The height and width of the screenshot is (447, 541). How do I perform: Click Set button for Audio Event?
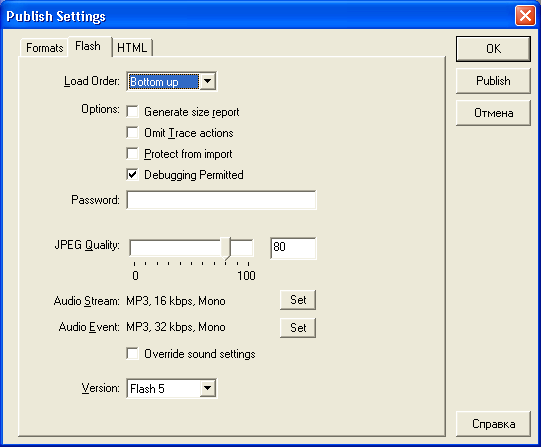(298, 328)
